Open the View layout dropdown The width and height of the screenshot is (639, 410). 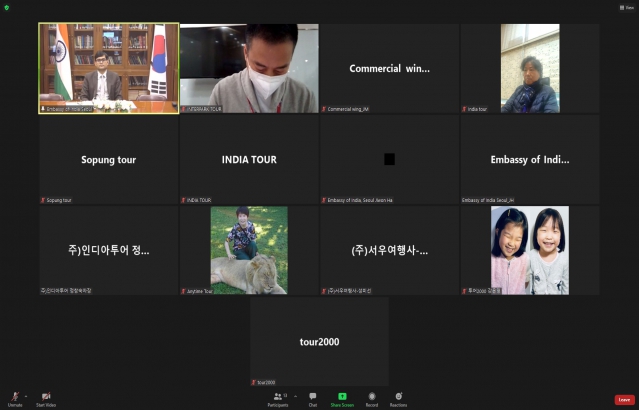click(x=626, y=6)
